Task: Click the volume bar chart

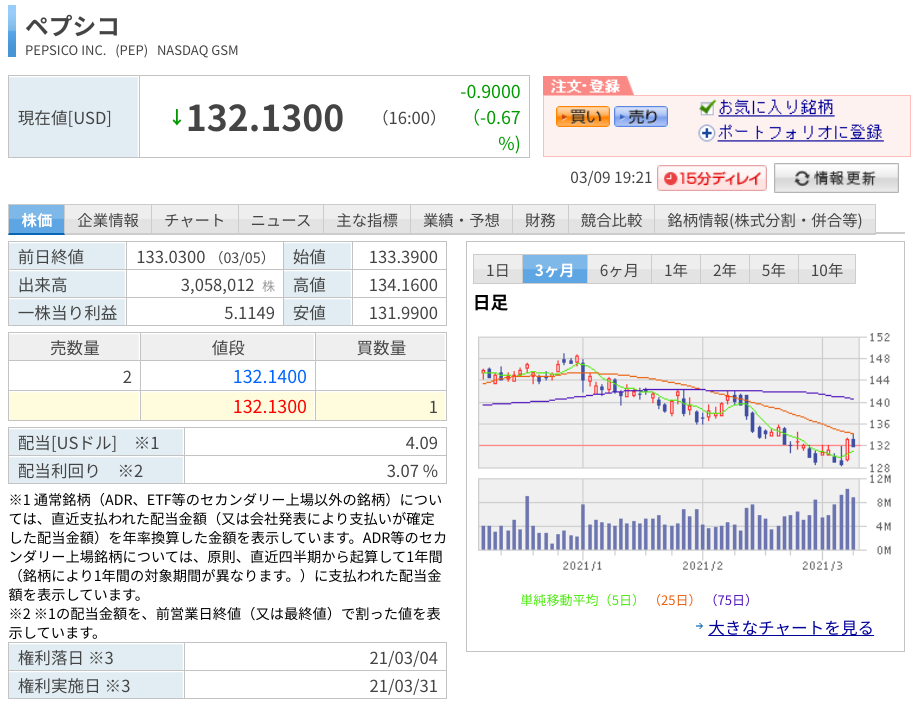Action: [670, 515]
